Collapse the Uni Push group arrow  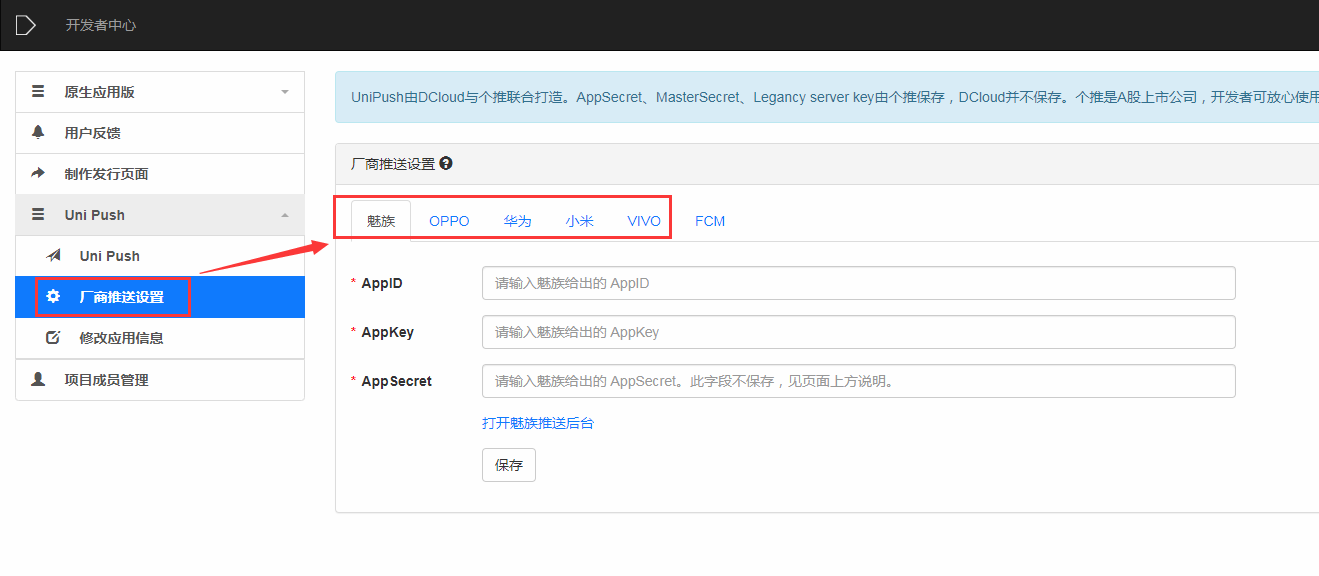click(x=285, y=215)
